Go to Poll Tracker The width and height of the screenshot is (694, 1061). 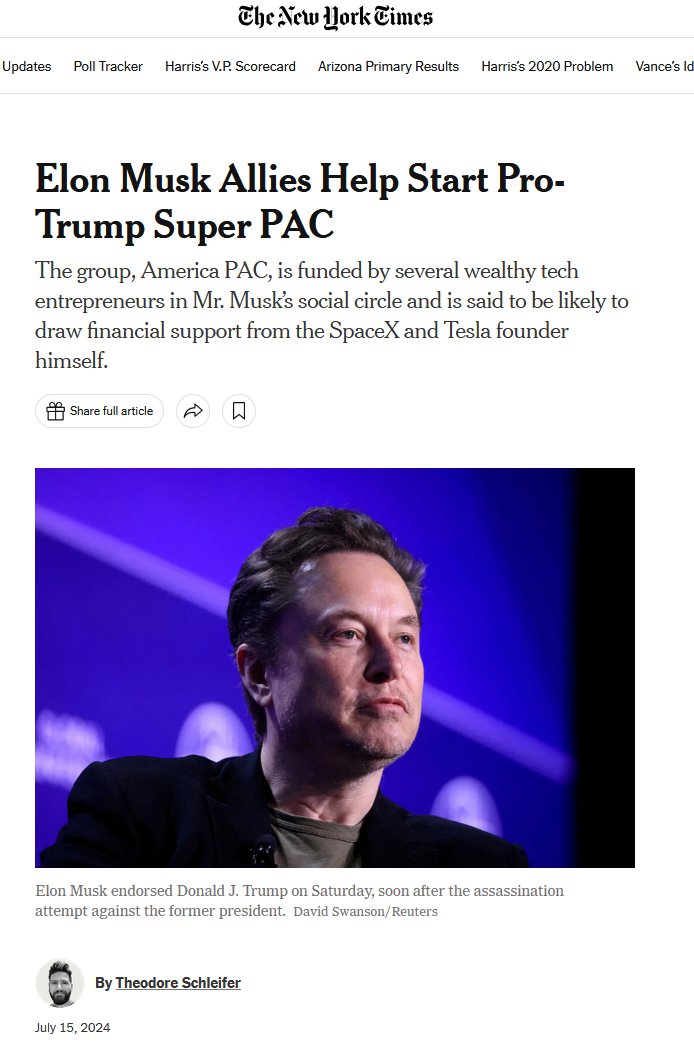108,66
